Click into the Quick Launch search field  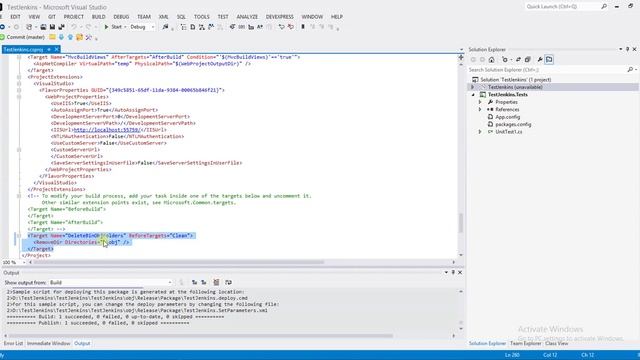(562, 7)
